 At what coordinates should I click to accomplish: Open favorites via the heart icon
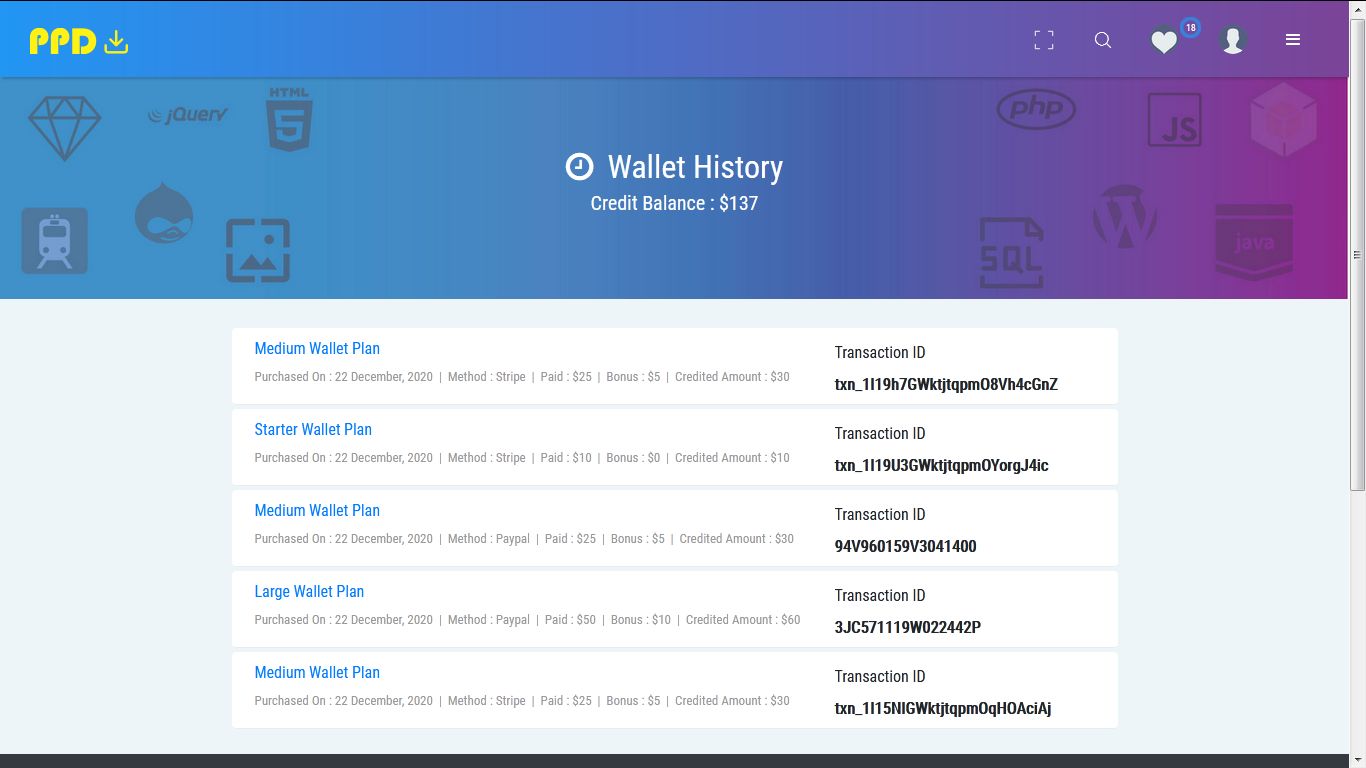click(x=1163, y=43)
